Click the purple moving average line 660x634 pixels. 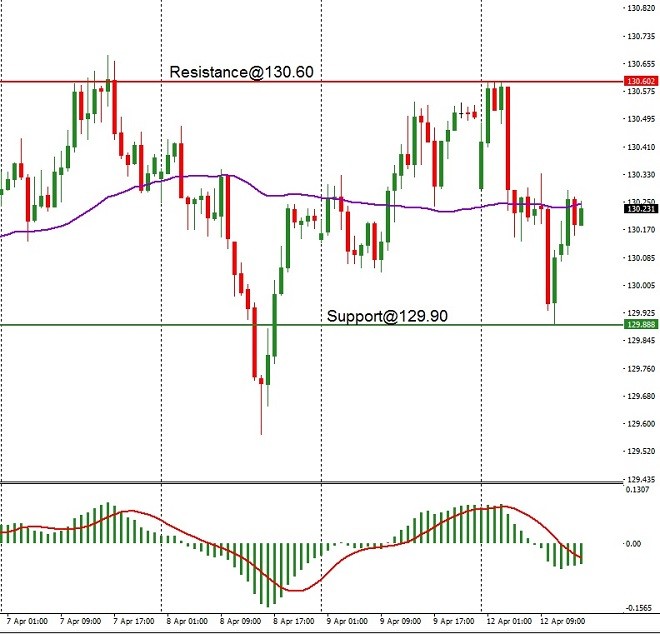pos(290,195)
